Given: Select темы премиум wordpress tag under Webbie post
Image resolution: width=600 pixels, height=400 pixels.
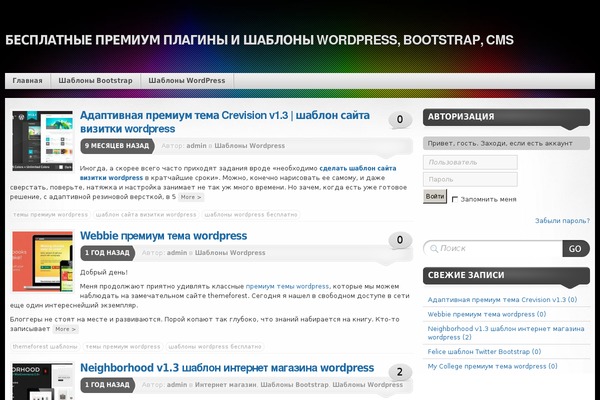Looking at the screenshot, I should coord(123,347).
